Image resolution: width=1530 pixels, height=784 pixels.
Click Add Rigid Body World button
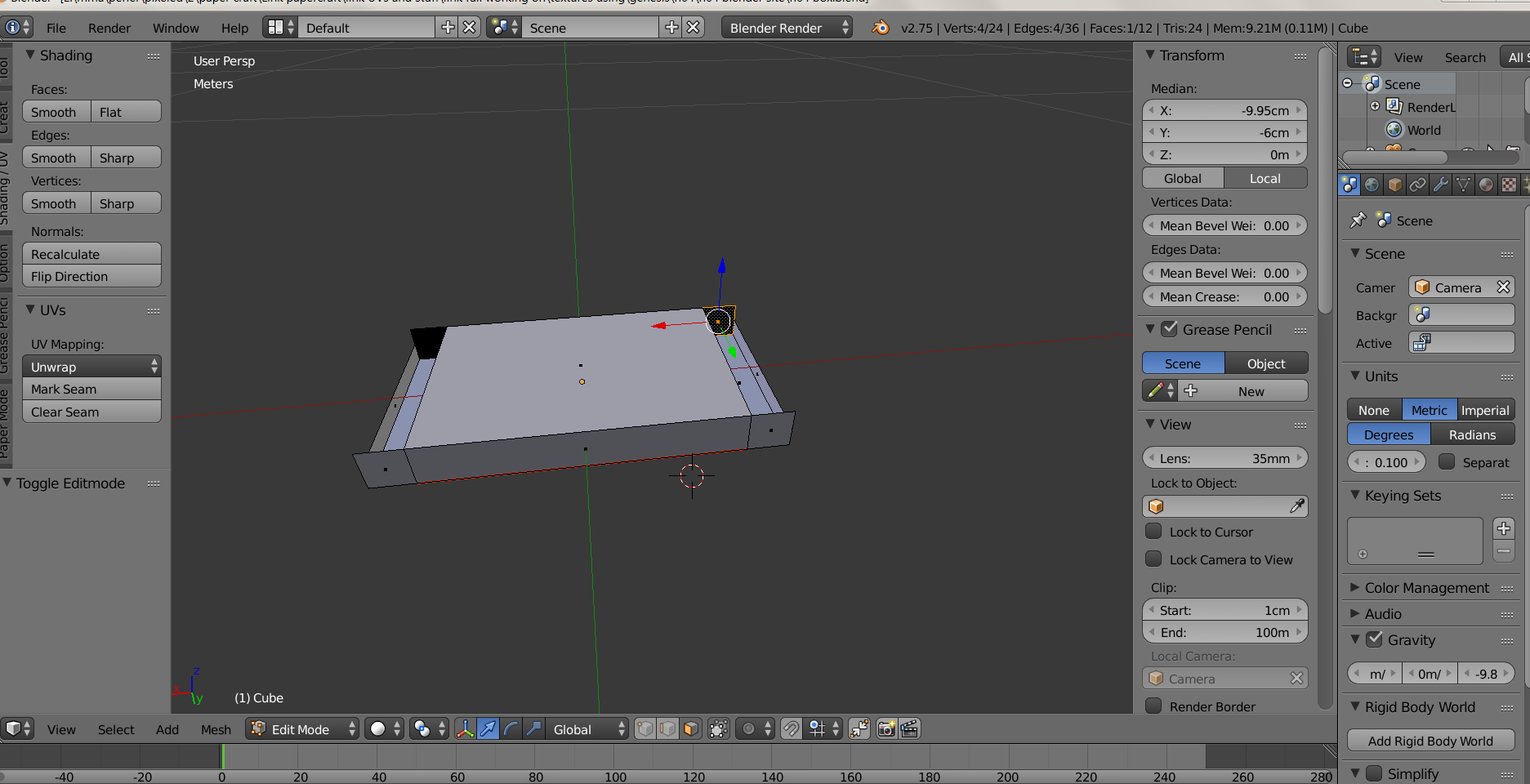tap(1430, 741)
